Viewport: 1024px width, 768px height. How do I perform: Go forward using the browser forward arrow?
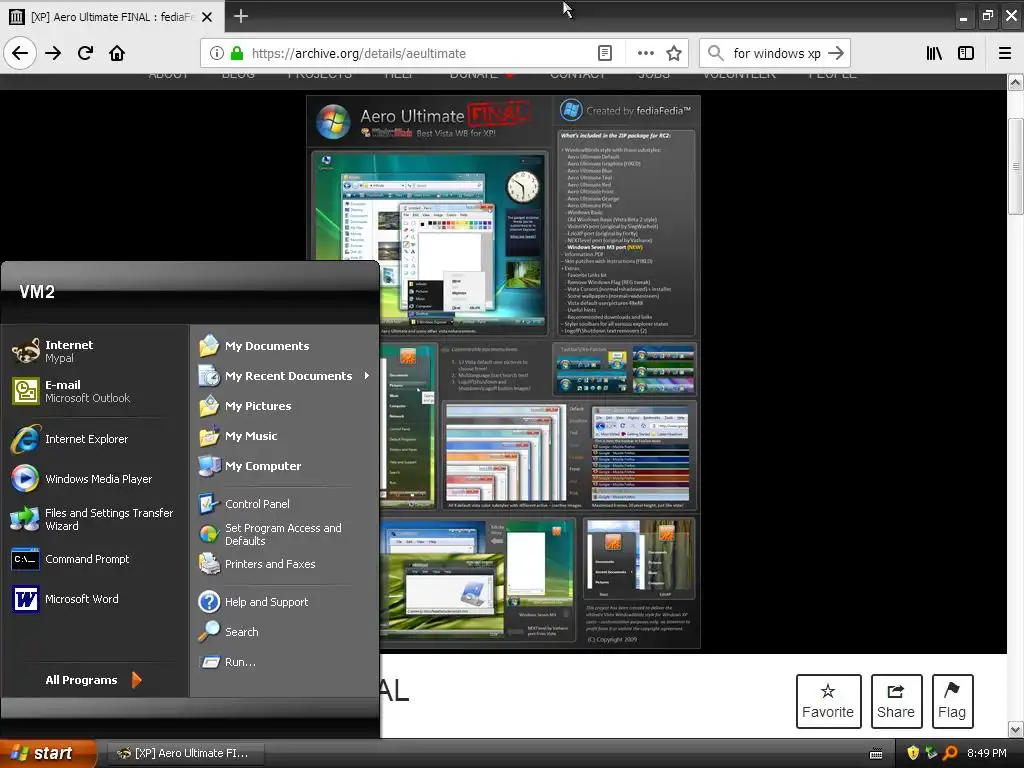pos(53,53)
